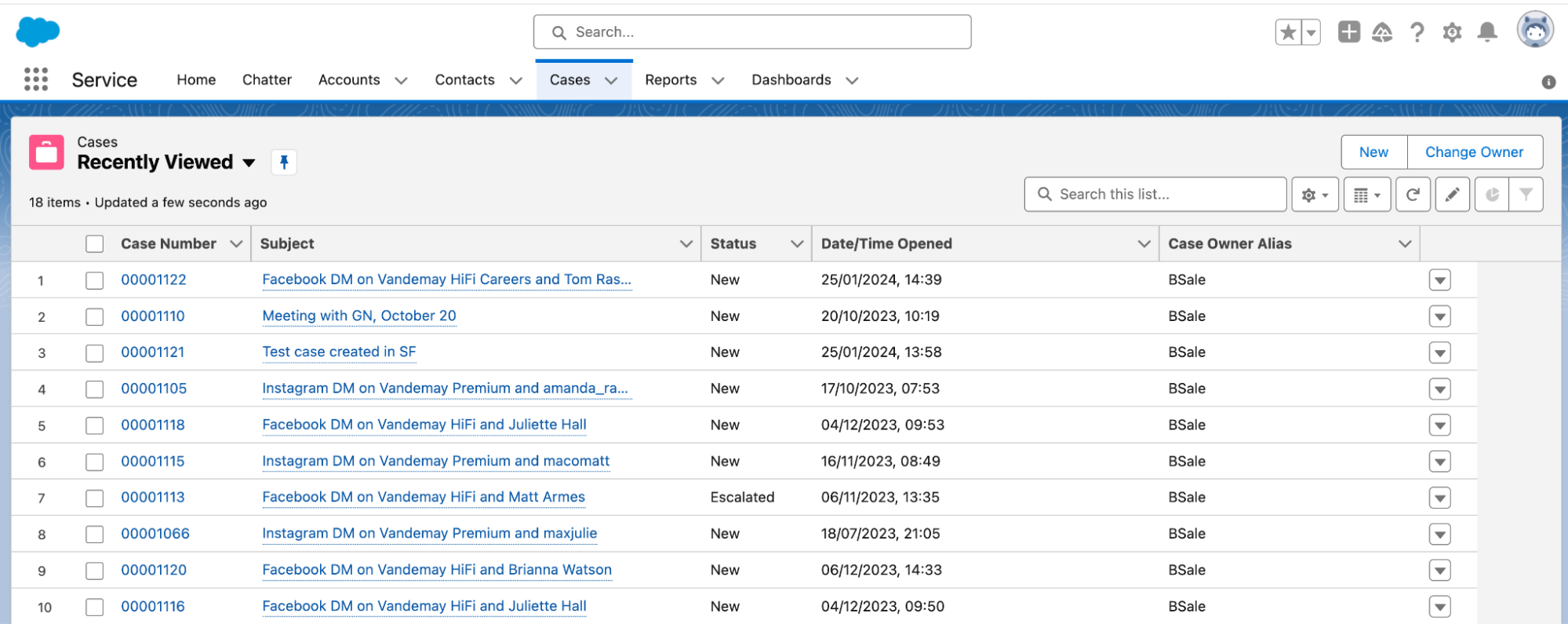
Task: Open the Recently Viewed list selector
Action: click(249, 163)
